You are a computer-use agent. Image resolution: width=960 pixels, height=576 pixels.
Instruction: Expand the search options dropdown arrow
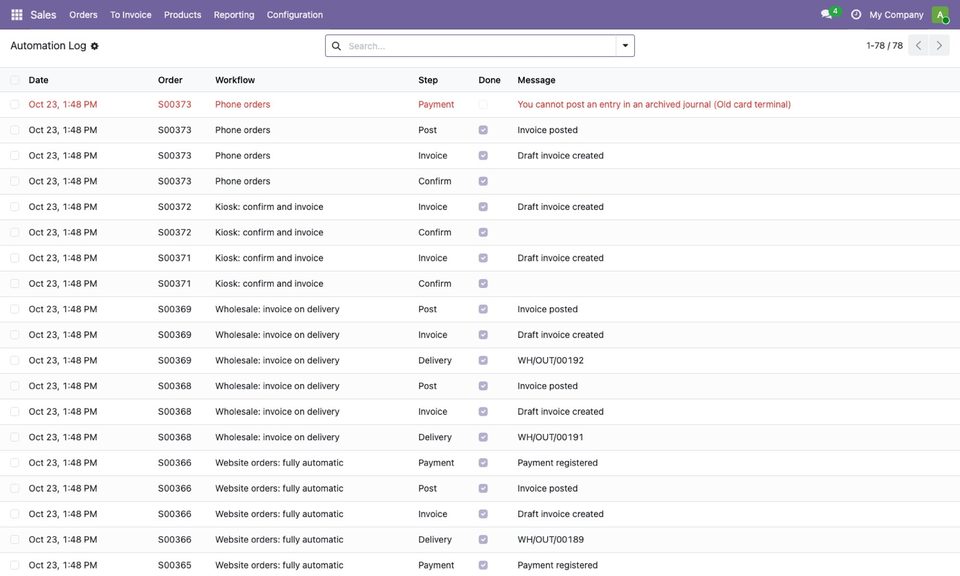[x=625, y=46]
